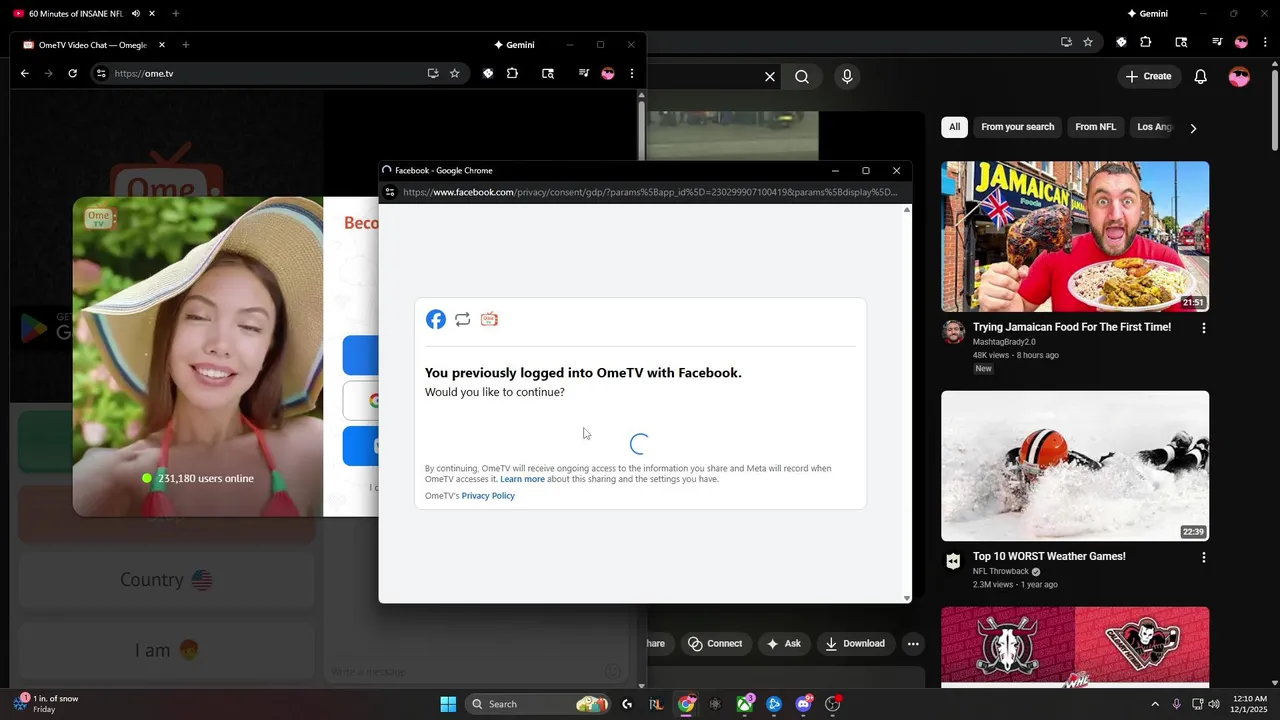Open the weather widget showing snow
The width and height of the screenshot is (1280, 720).
tap(46, 704)
